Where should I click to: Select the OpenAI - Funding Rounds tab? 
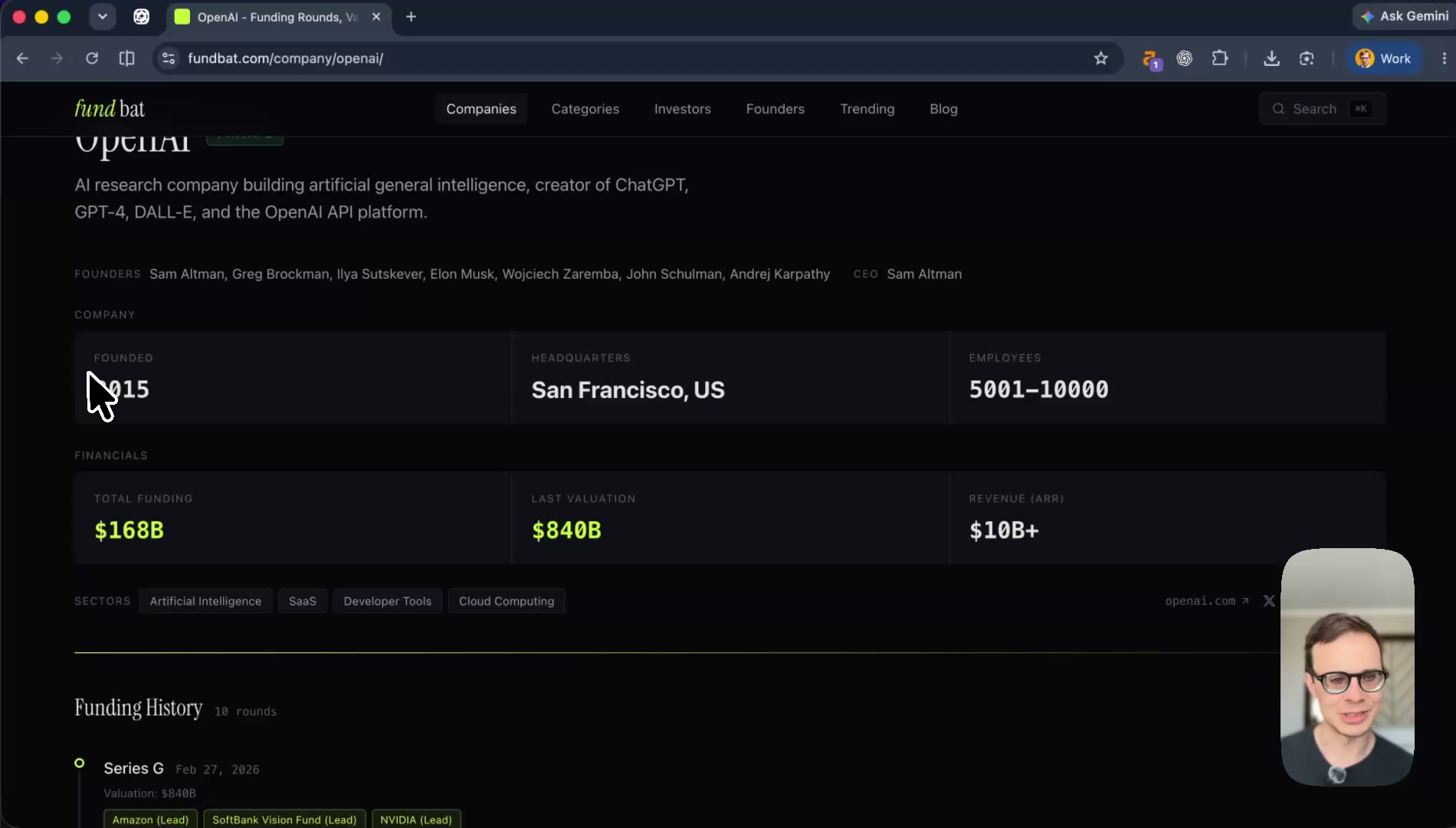coord(277,17)
